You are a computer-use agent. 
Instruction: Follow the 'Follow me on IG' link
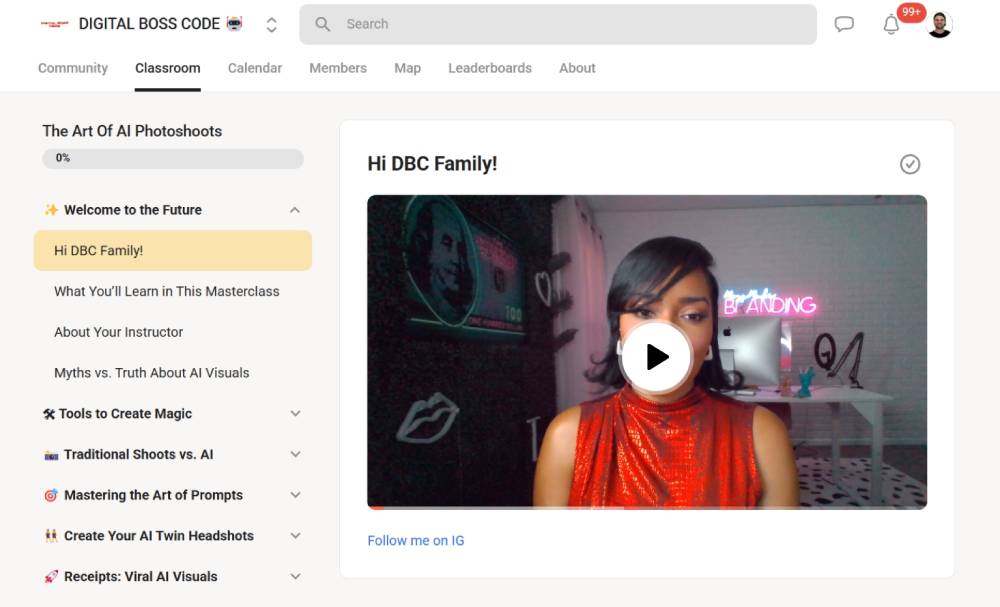pos(416,541)
